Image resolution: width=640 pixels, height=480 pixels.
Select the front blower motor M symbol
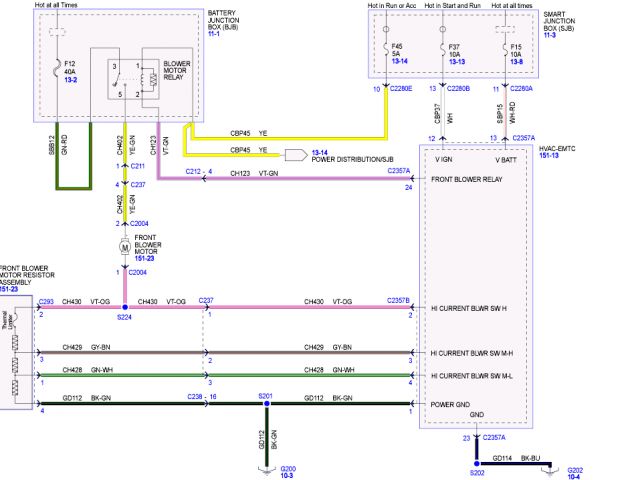click(125, 245)
